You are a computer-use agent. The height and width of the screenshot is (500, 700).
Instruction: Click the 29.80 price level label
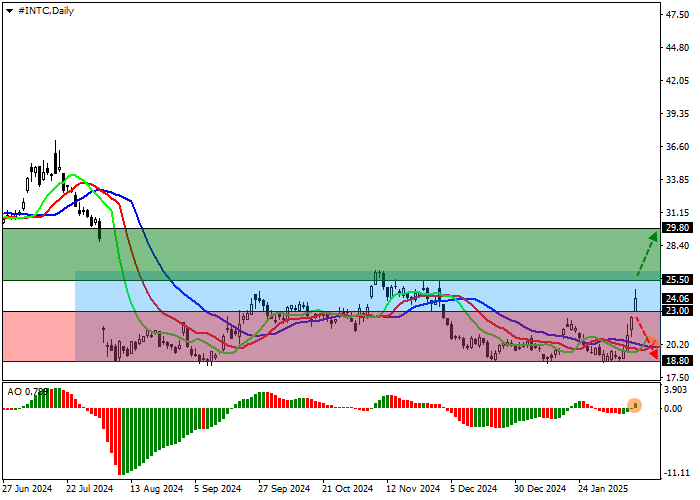point(678,228)
